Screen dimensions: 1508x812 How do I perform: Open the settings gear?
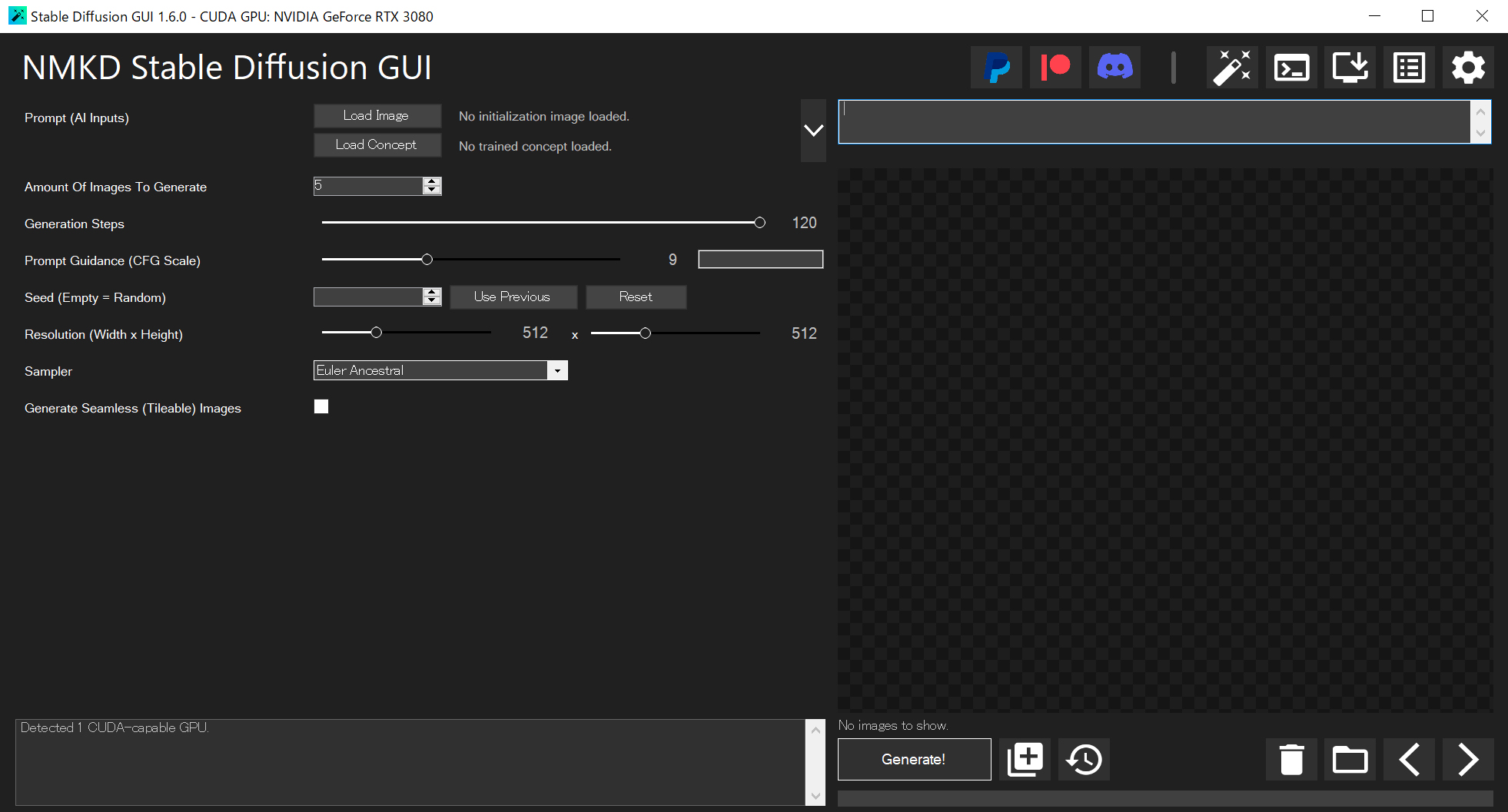pos(1468,68)
